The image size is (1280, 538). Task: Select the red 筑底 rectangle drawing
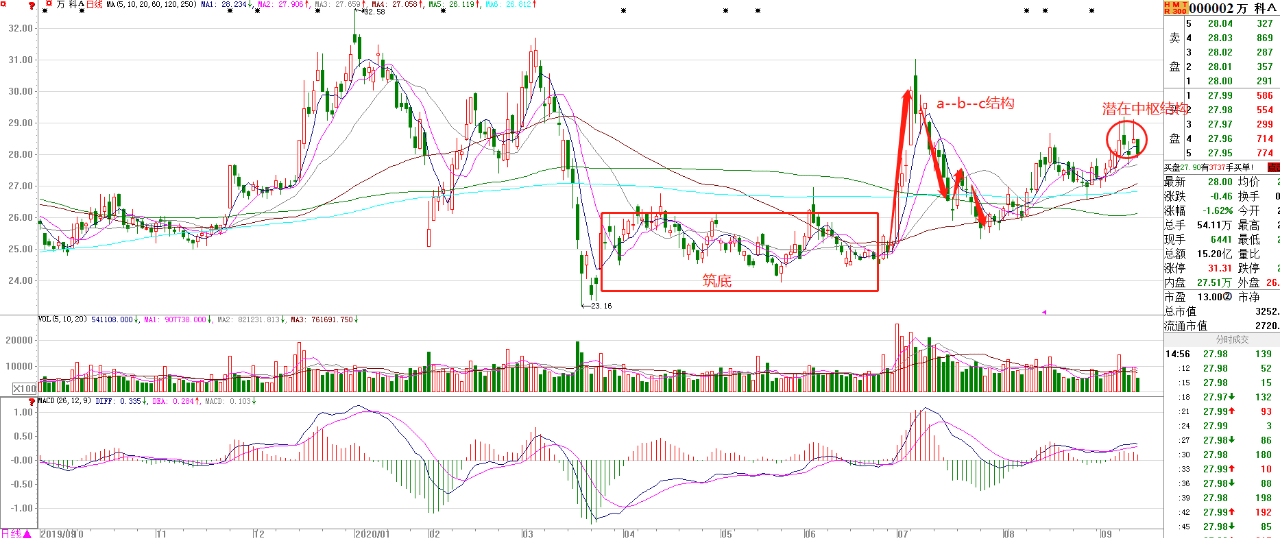click(x=739, y=251)
